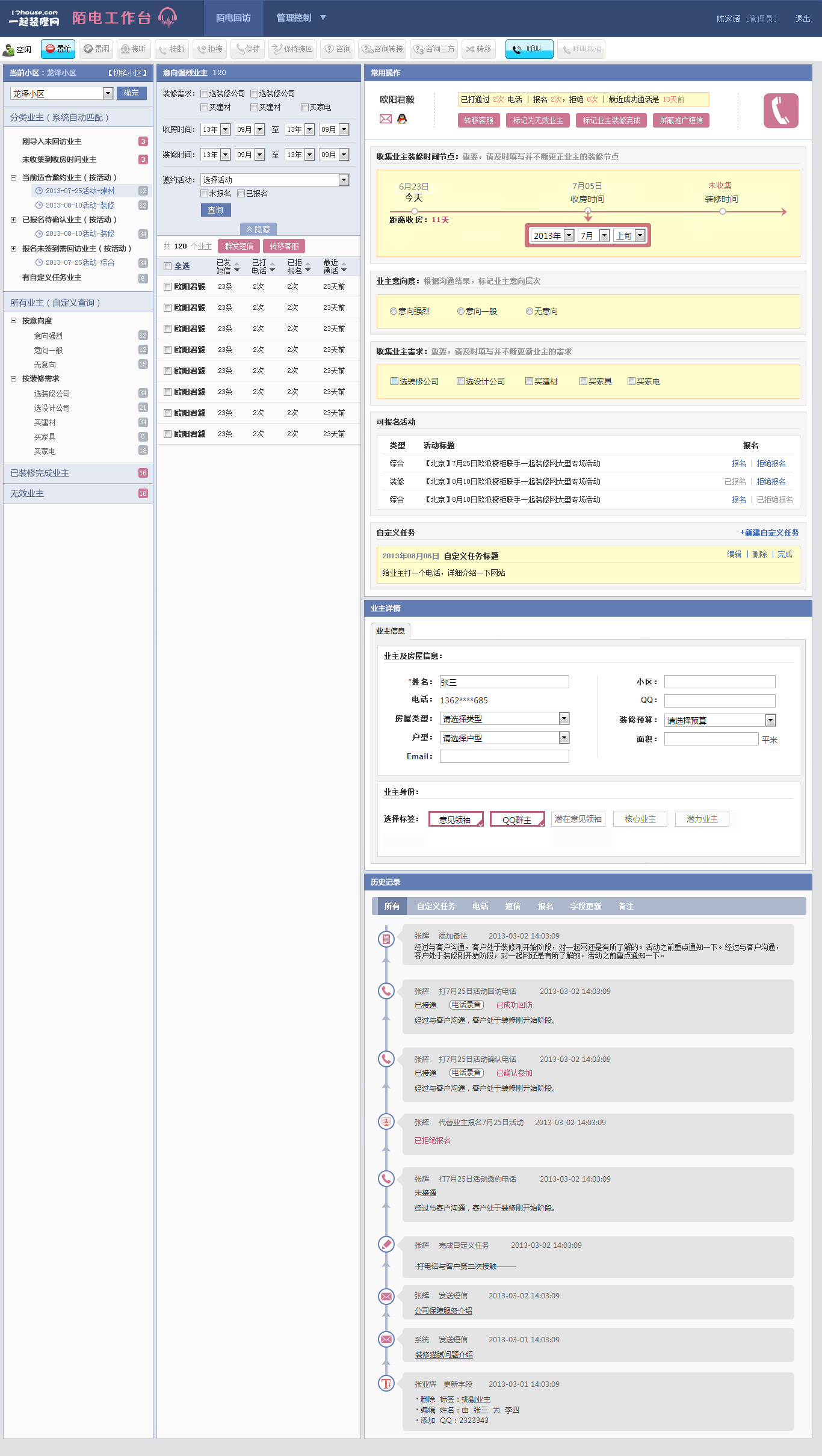Click pencil icon beside 完成自定义任务 record
This screenshot has height=1456, width=822.
pyautogui.click(x=386, y=1244)
